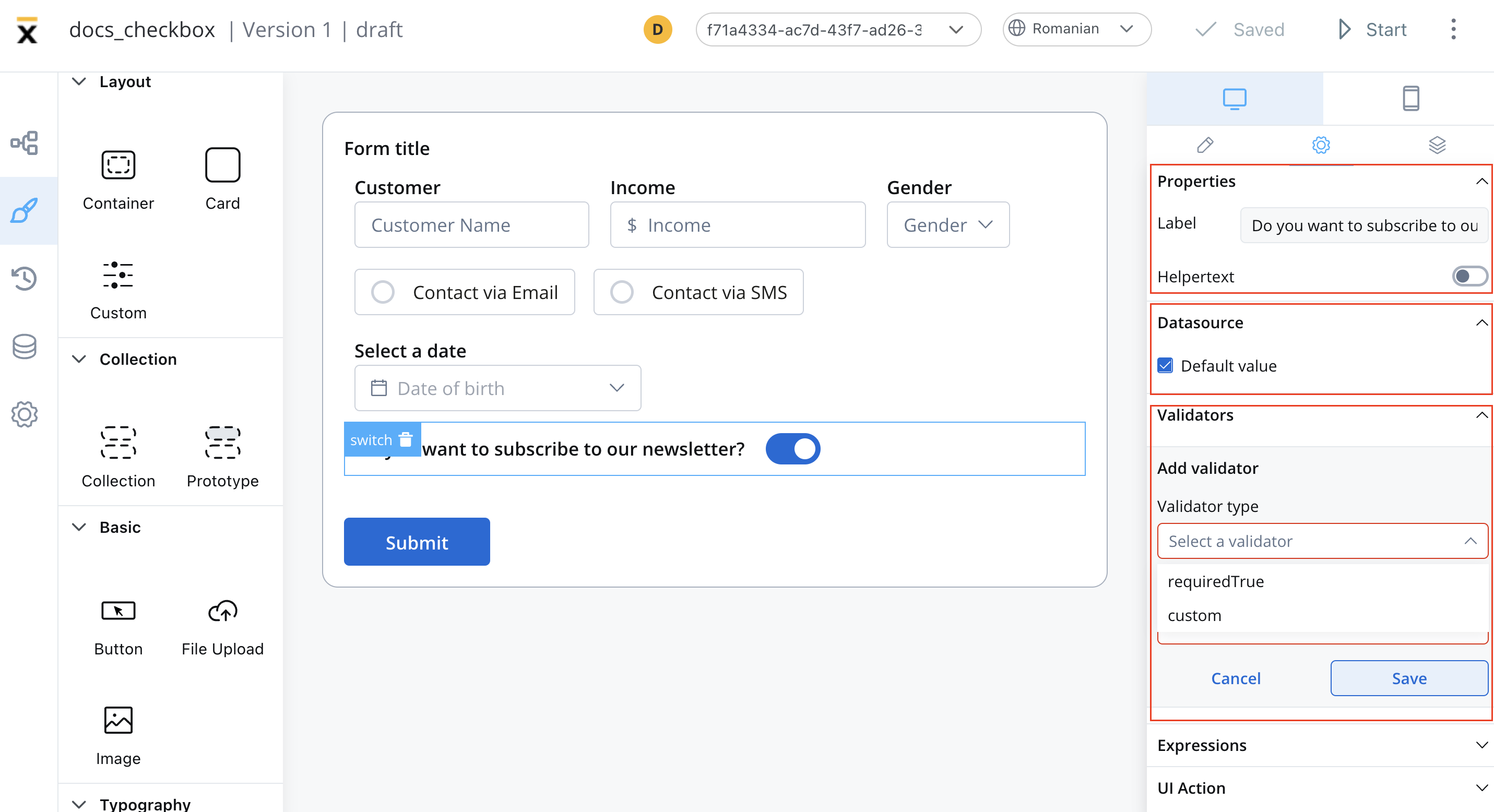Uncheck the Default value checkbox
Screen dimensions: 1494x812
pos(1165,366)
